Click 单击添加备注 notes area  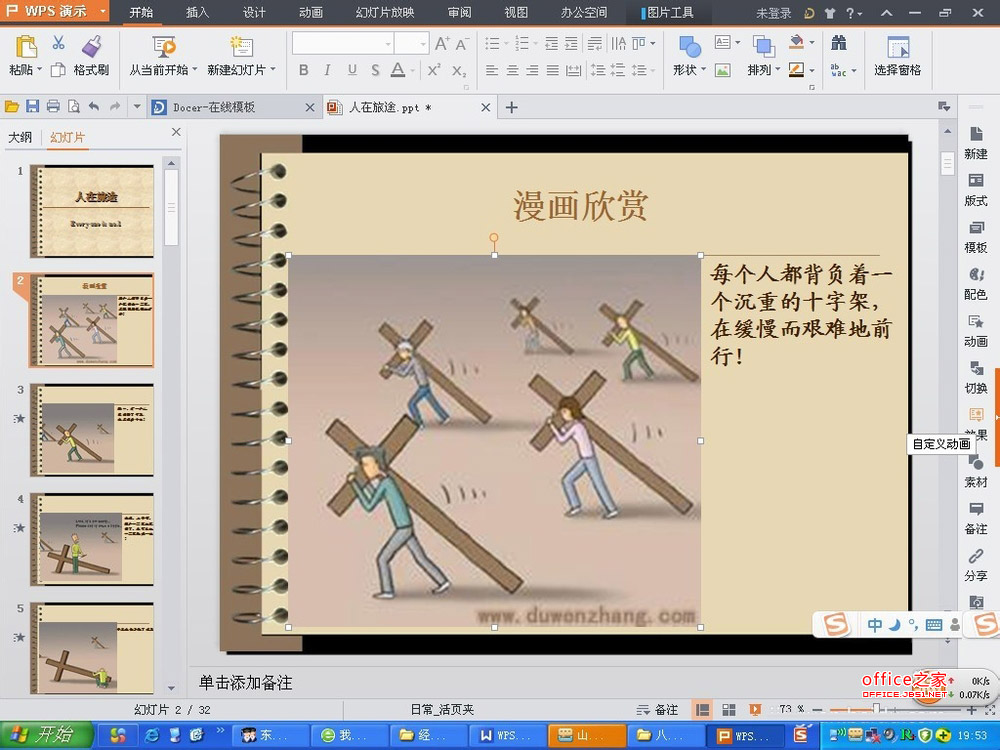245,682
